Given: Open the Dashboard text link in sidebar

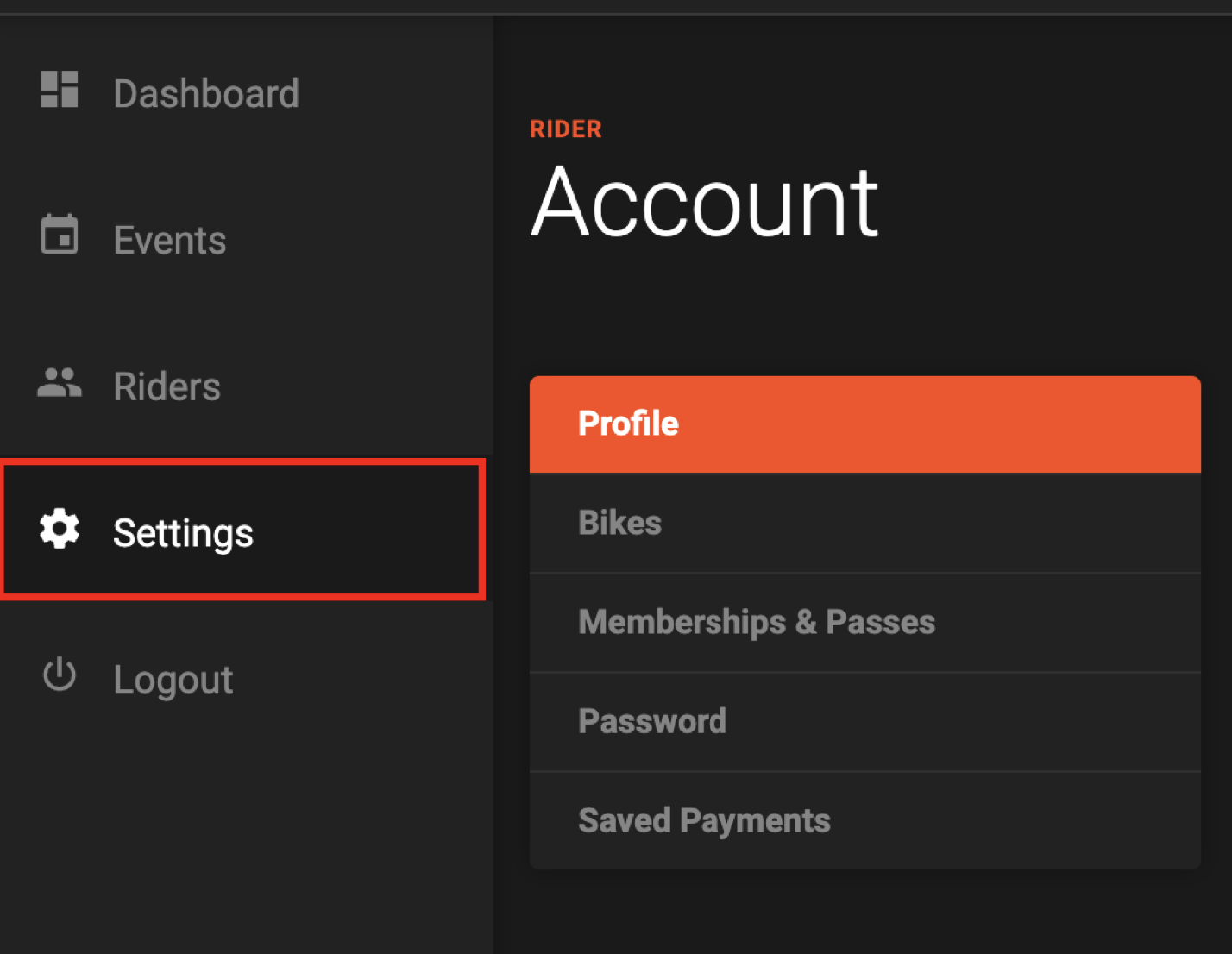Looking at the screenshot, I should pos(206,93).
